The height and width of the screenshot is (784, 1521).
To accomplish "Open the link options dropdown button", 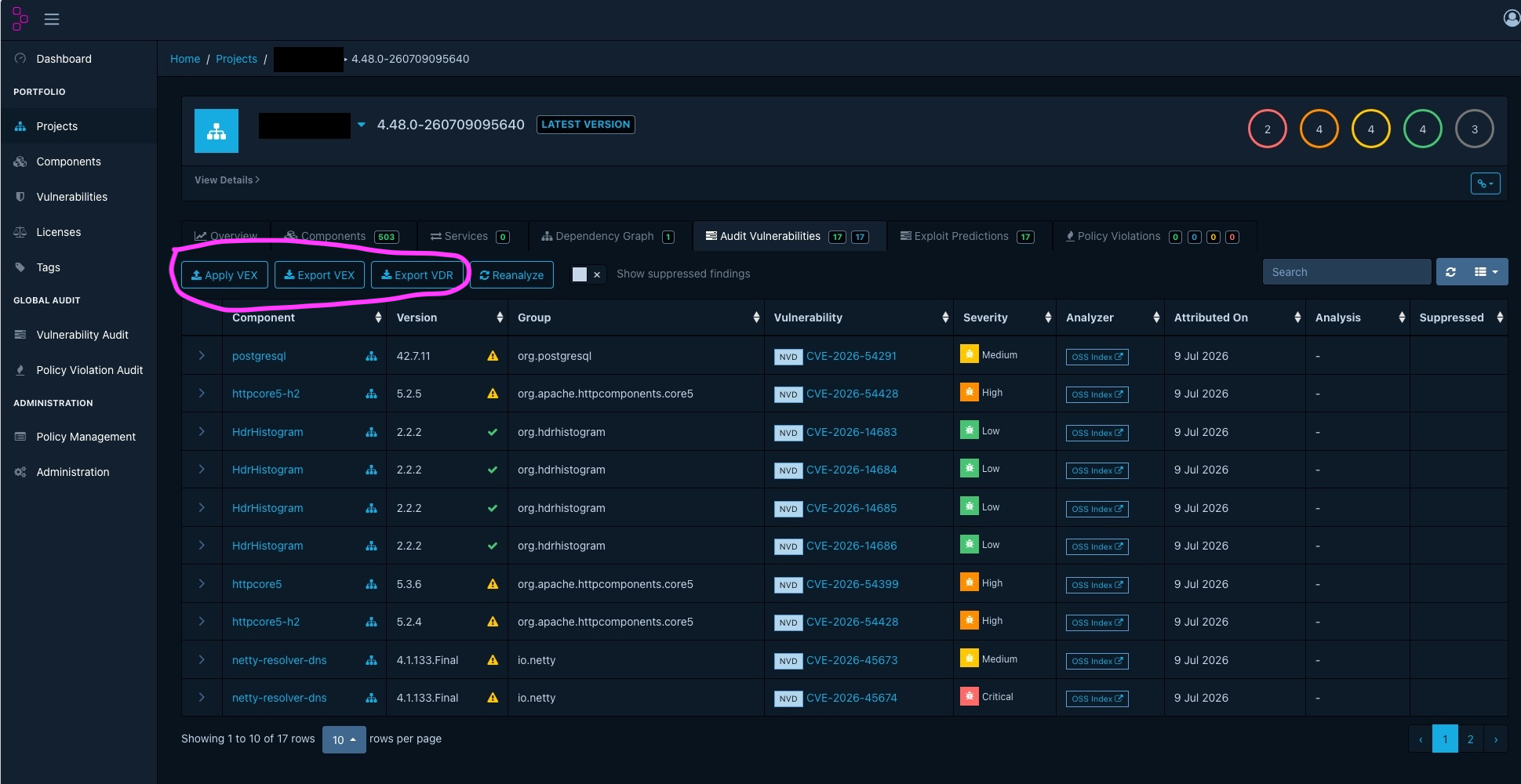I will 1485,183.
